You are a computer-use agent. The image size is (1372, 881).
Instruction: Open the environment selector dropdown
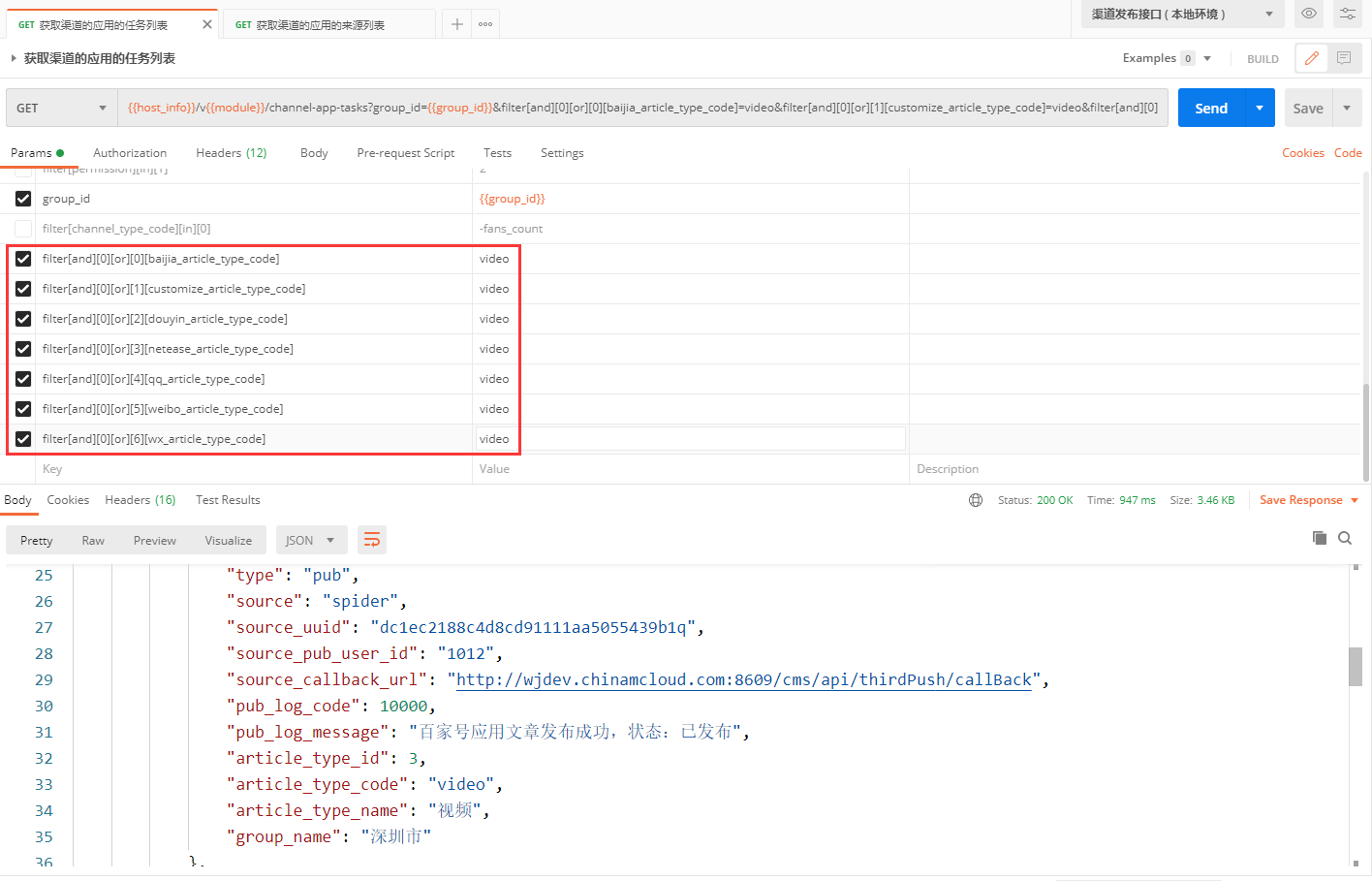(1182, 15)
